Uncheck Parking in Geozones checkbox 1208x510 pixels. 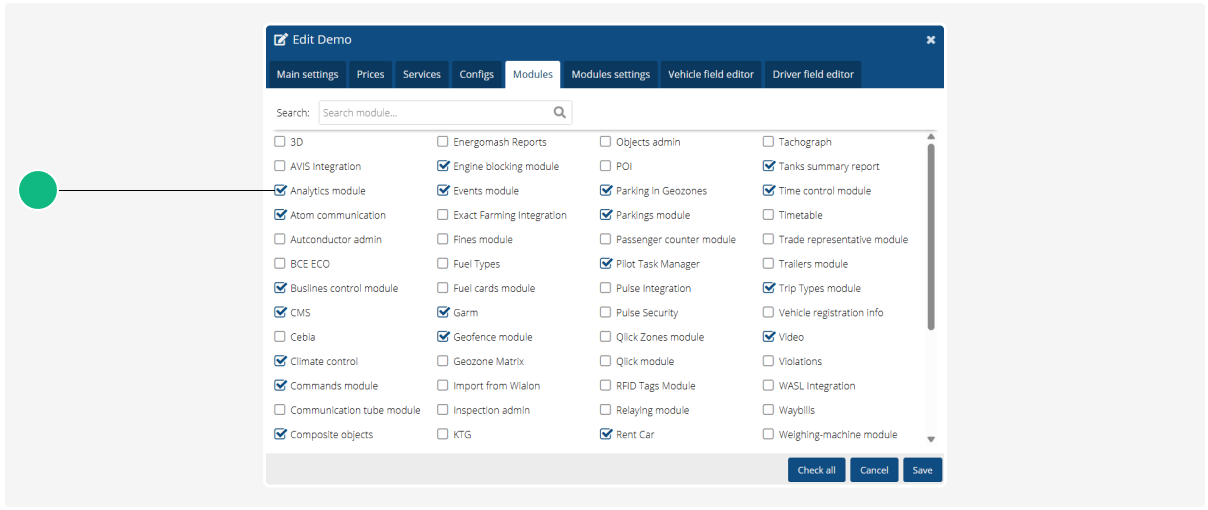(x=606, y=190)
